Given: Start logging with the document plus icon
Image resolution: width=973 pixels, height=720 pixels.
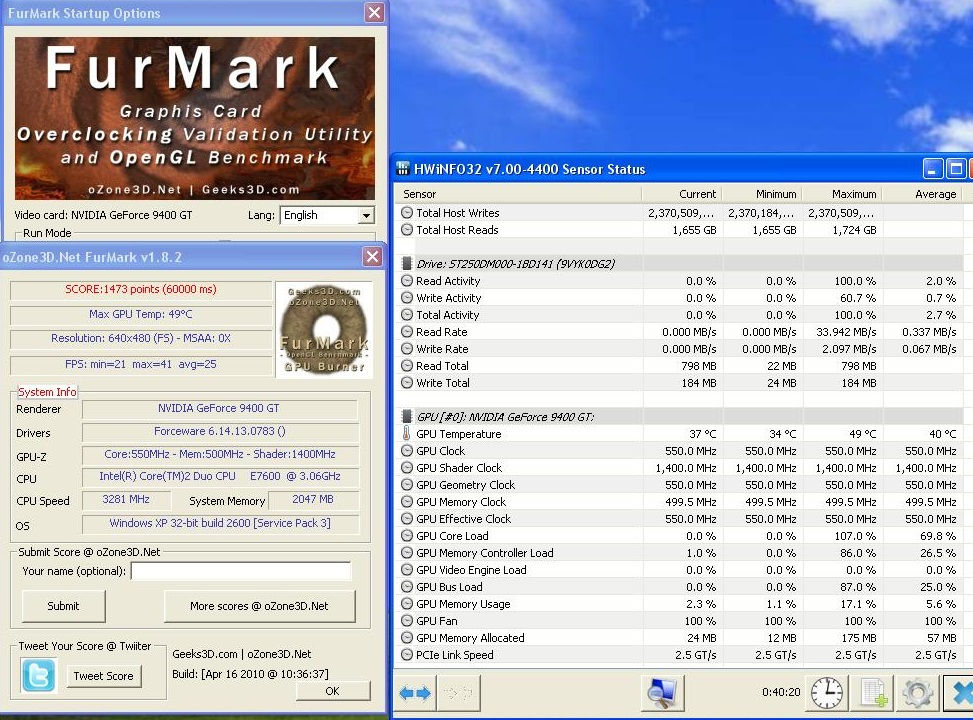Looking at the screenshot, I should [x=874, y=693].
